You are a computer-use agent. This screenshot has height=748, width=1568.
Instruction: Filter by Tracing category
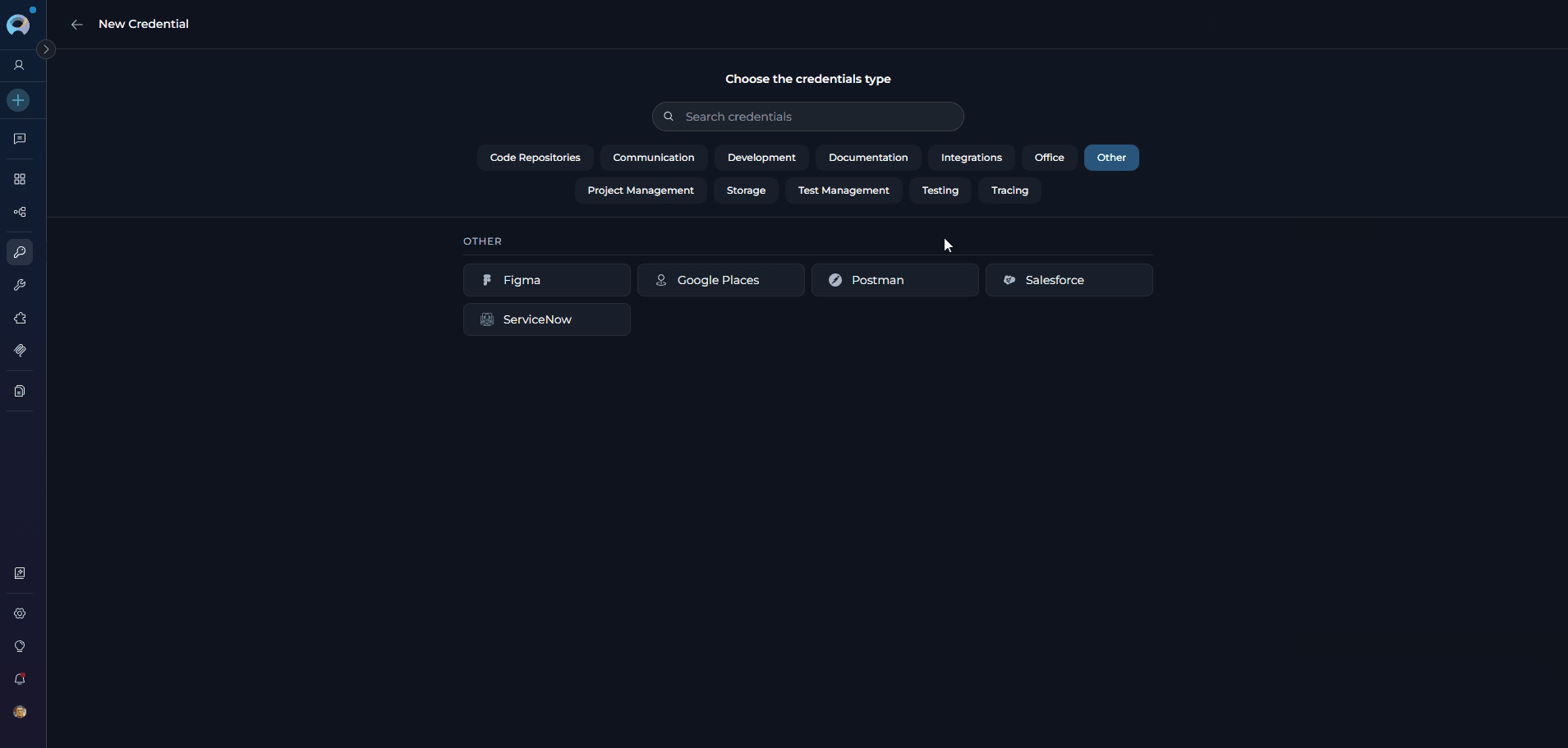pyautogui.click(x=1009, y=190)
